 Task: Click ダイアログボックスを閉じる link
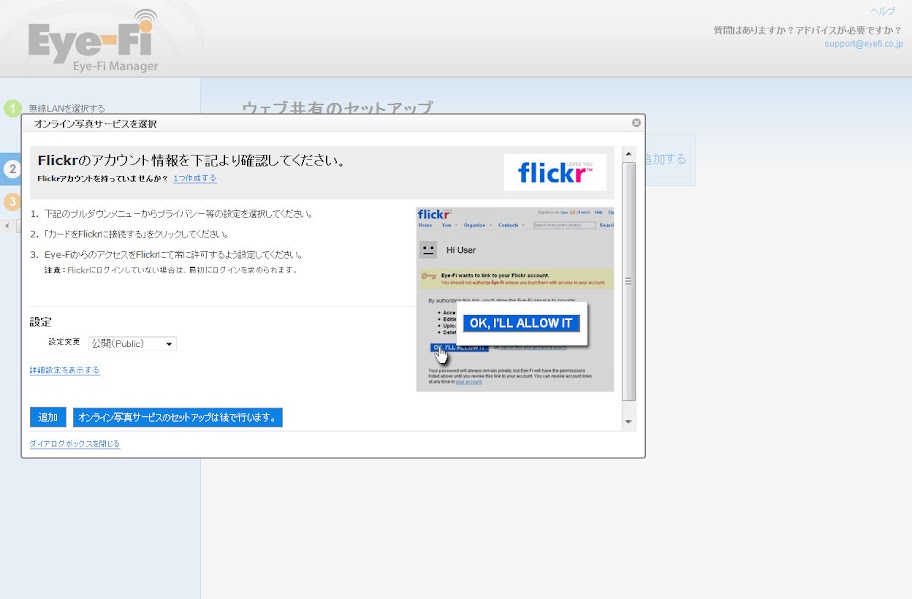75,444
